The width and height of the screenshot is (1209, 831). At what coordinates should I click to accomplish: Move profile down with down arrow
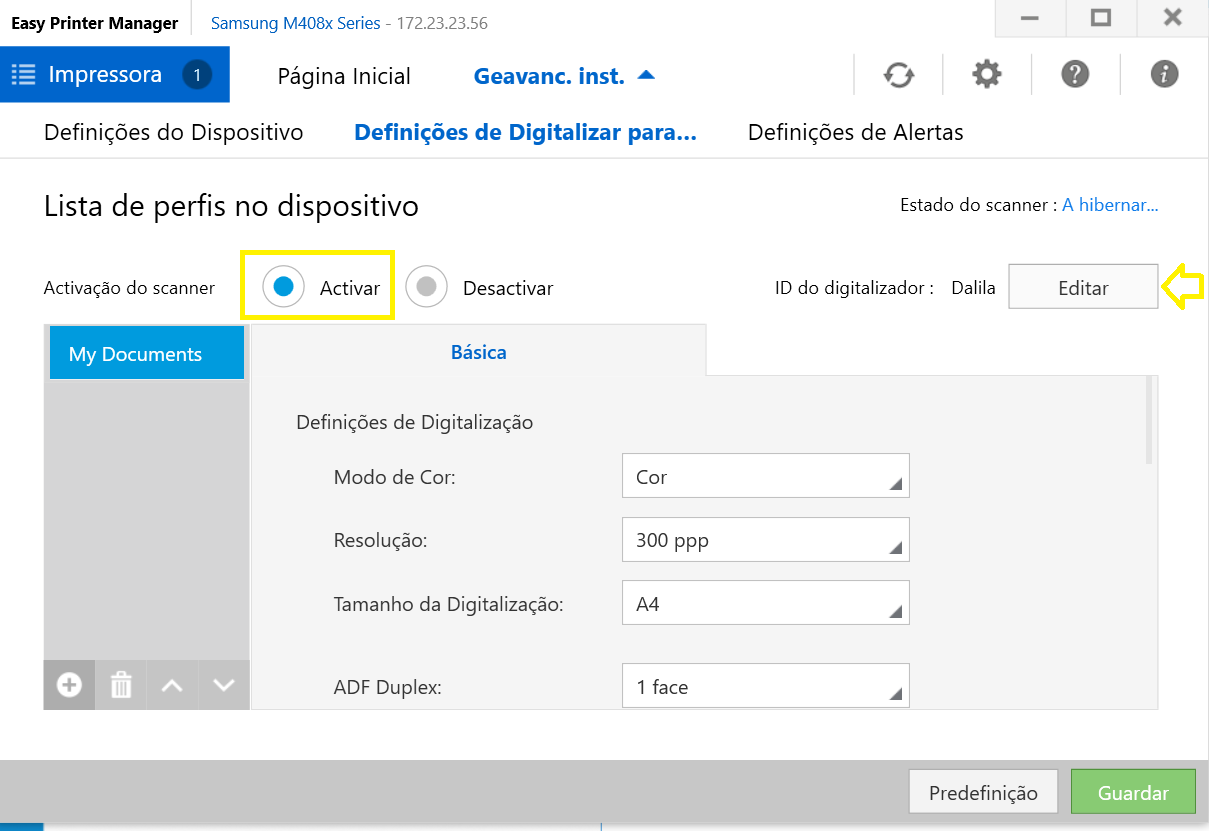point(224,685)
